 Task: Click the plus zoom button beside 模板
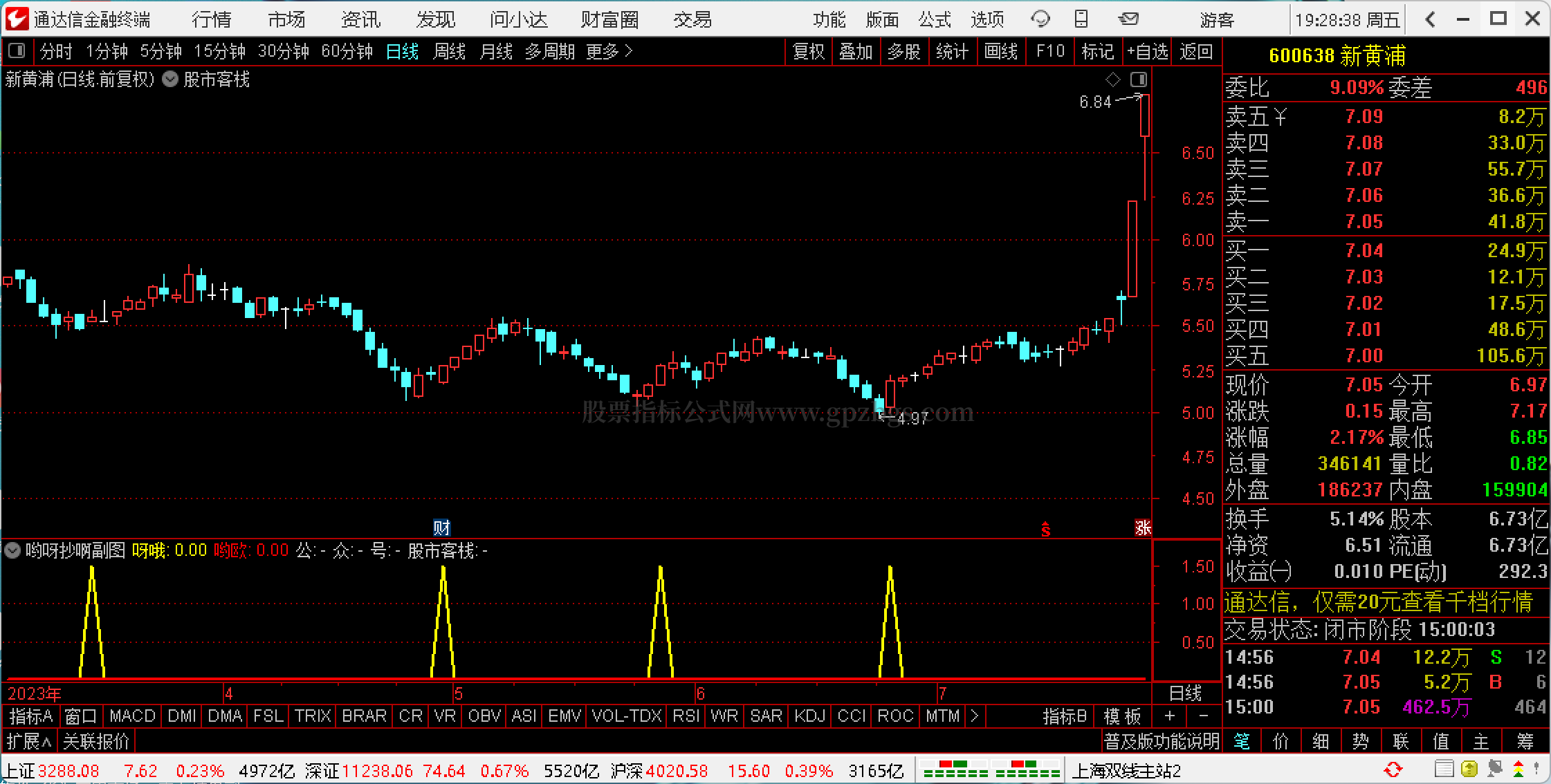1170,716
